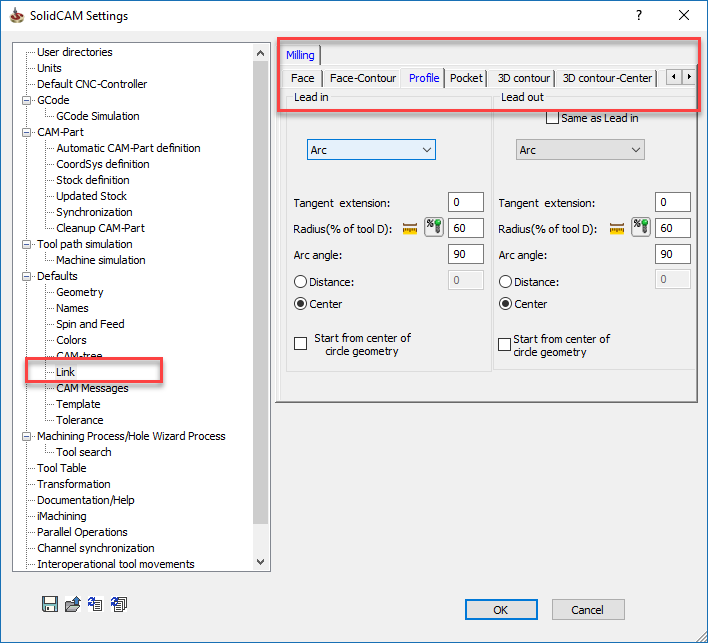Select Default CNC-Controller in the tree

92,84
